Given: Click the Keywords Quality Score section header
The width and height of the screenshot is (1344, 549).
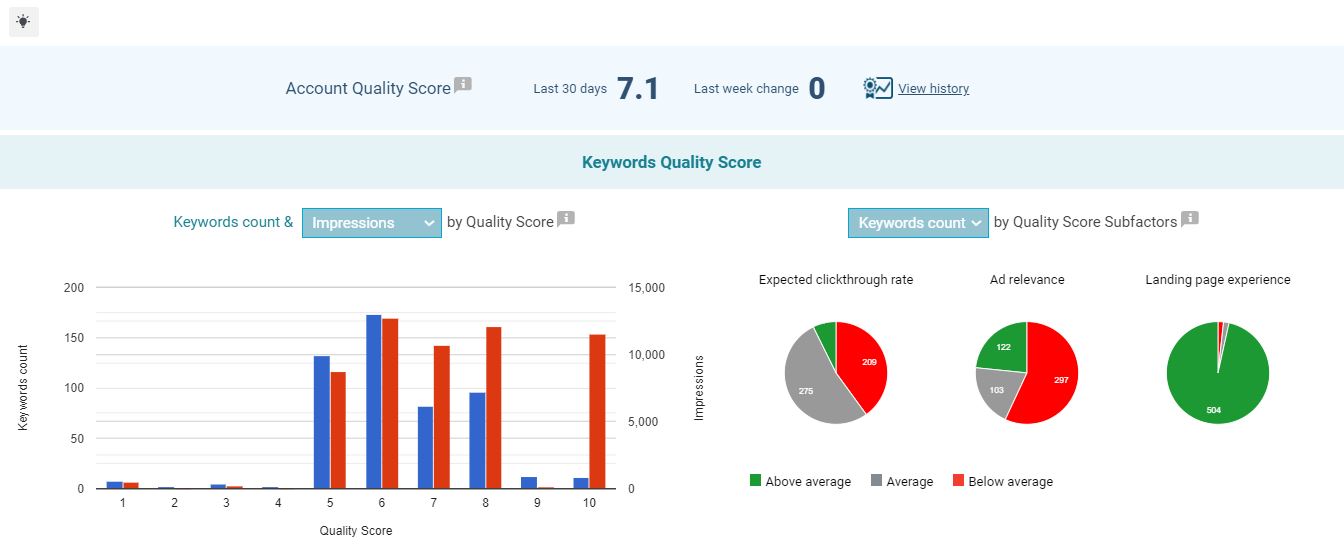Looking at the screenshot, I should [x=671, y=162].
